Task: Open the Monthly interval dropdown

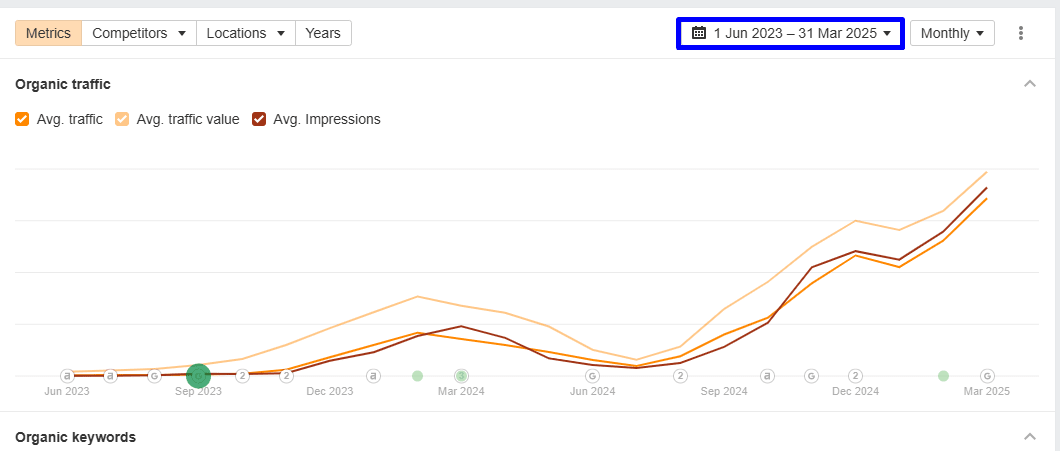Action: click(x=952, y=33)
